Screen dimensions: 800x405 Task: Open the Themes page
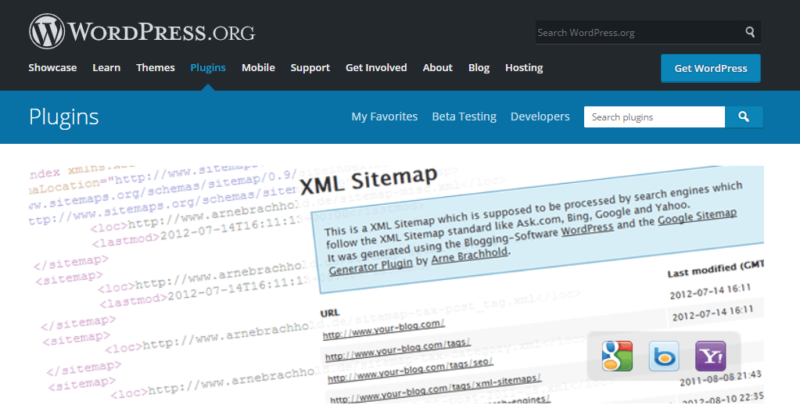pyautogui.click(x=155, y=68)
